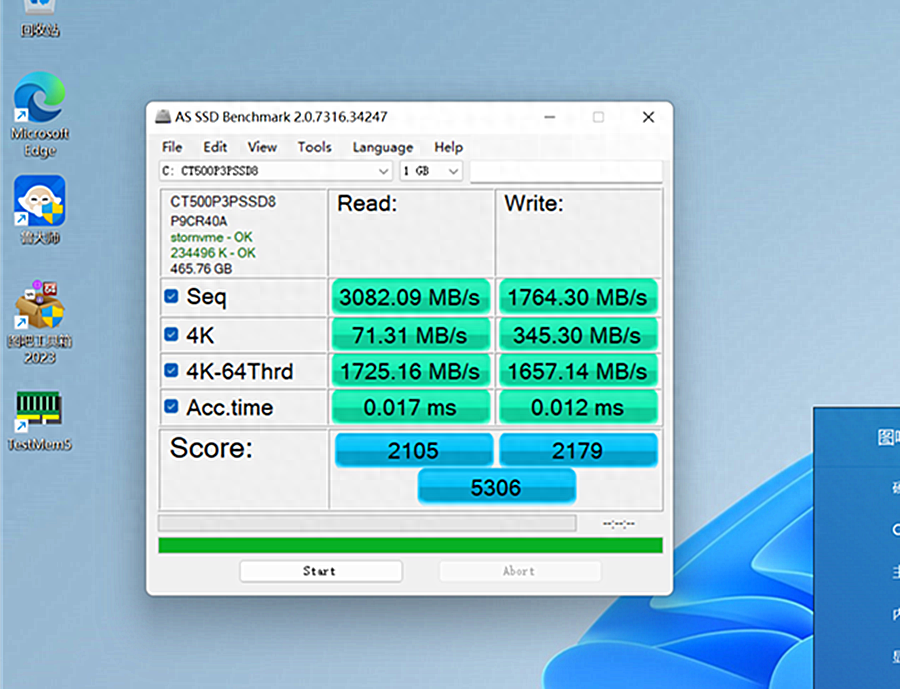Toggle the Seq test checkbox

(x=171, y=296)
